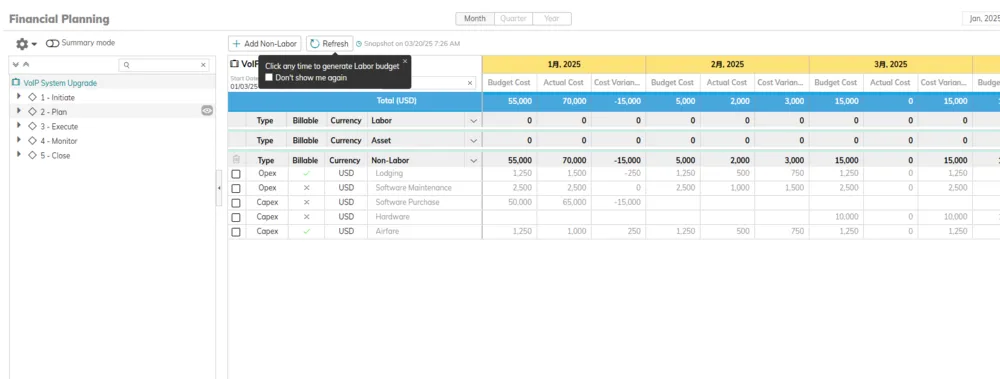The height and width of the screenshot is (379, 1000).
Task: Tick the Software Purchase row checkbox
Action: [236, 203]
